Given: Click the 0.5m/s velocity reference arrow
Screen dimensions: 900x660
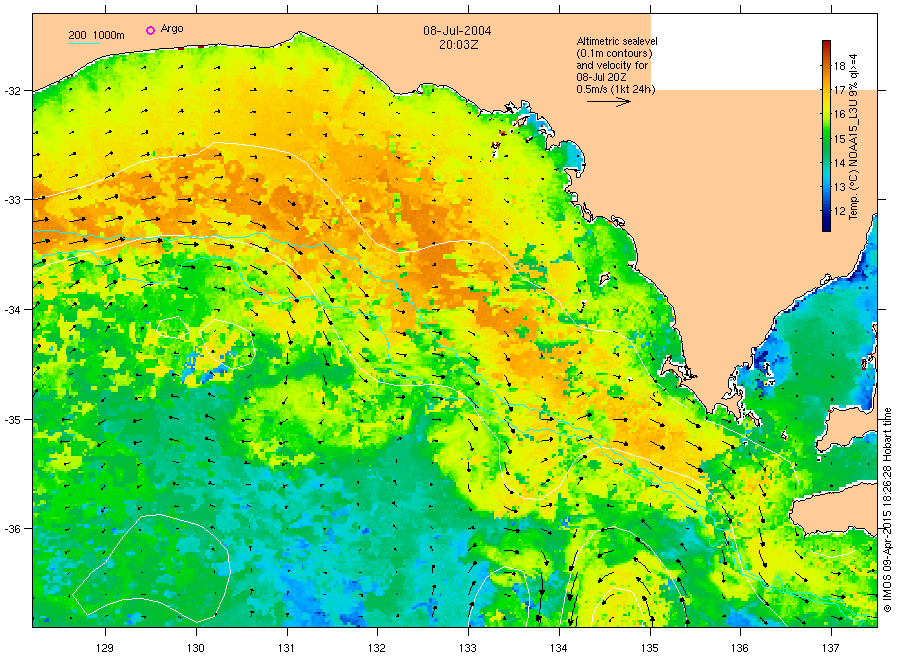Looking at the screenshot, I should point(608,102).
